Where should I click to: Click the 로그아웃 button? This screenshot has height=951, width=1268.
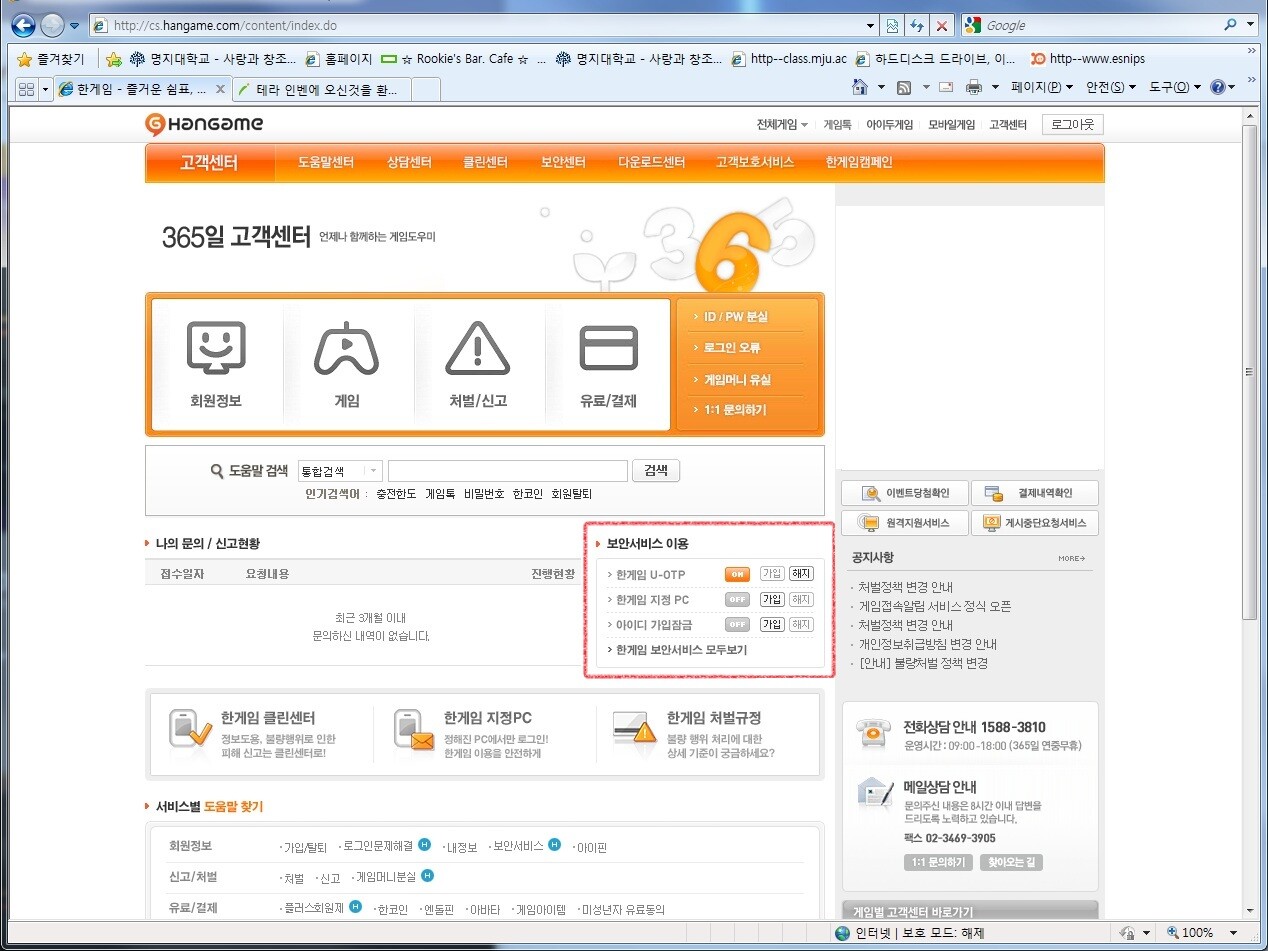[x=1072, y=125]
